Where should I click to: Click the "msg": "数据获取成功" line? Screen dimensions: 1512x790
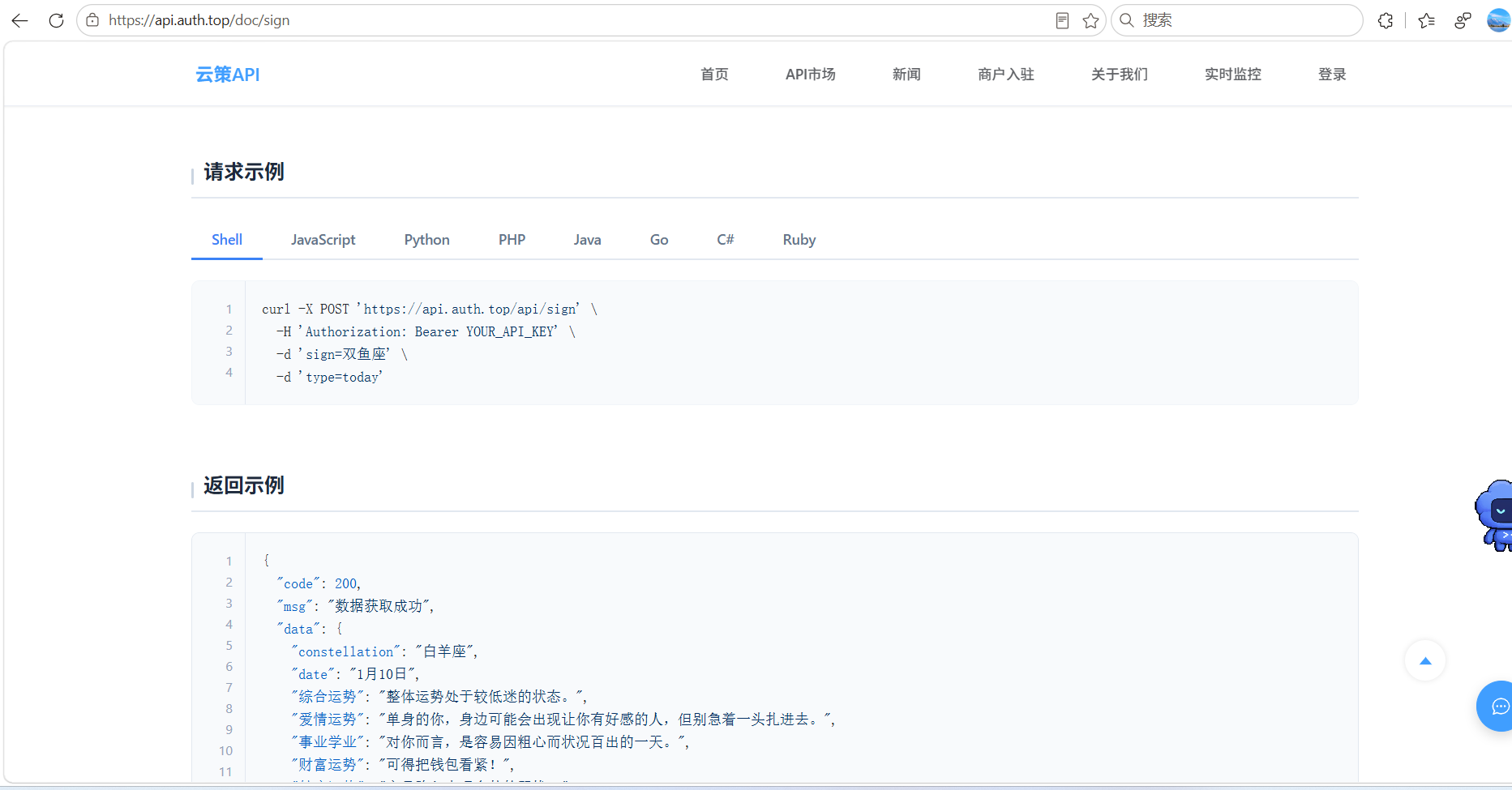(355, 607)
